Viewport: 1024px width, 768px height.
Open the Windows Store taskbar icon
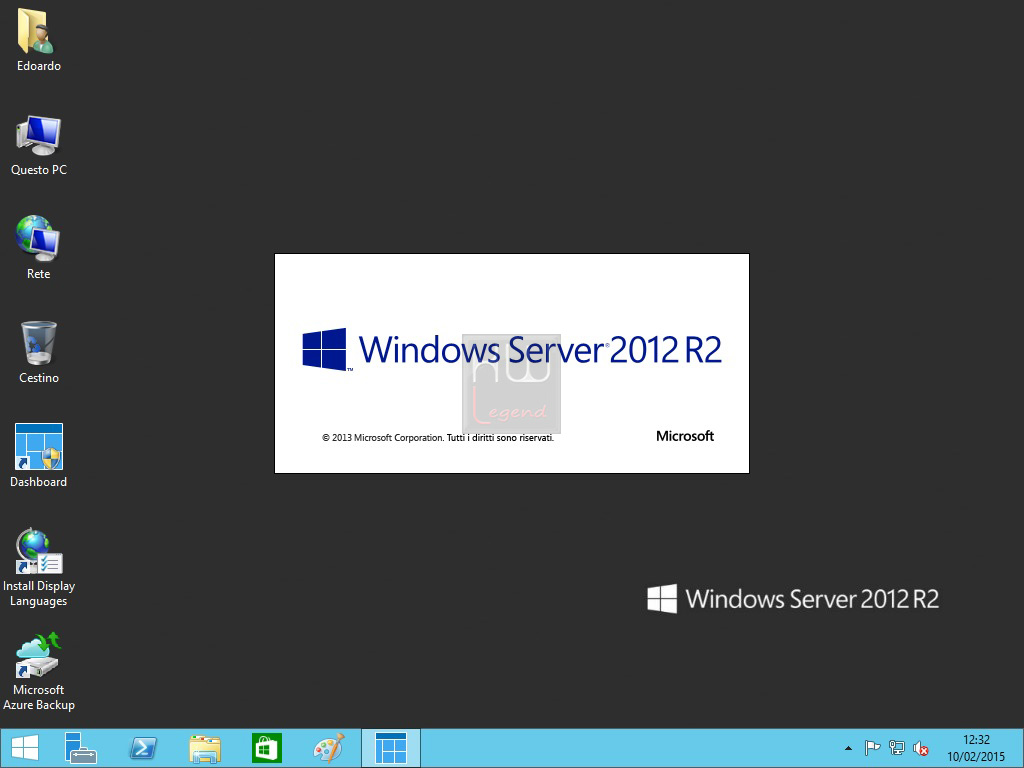[266, 748]
